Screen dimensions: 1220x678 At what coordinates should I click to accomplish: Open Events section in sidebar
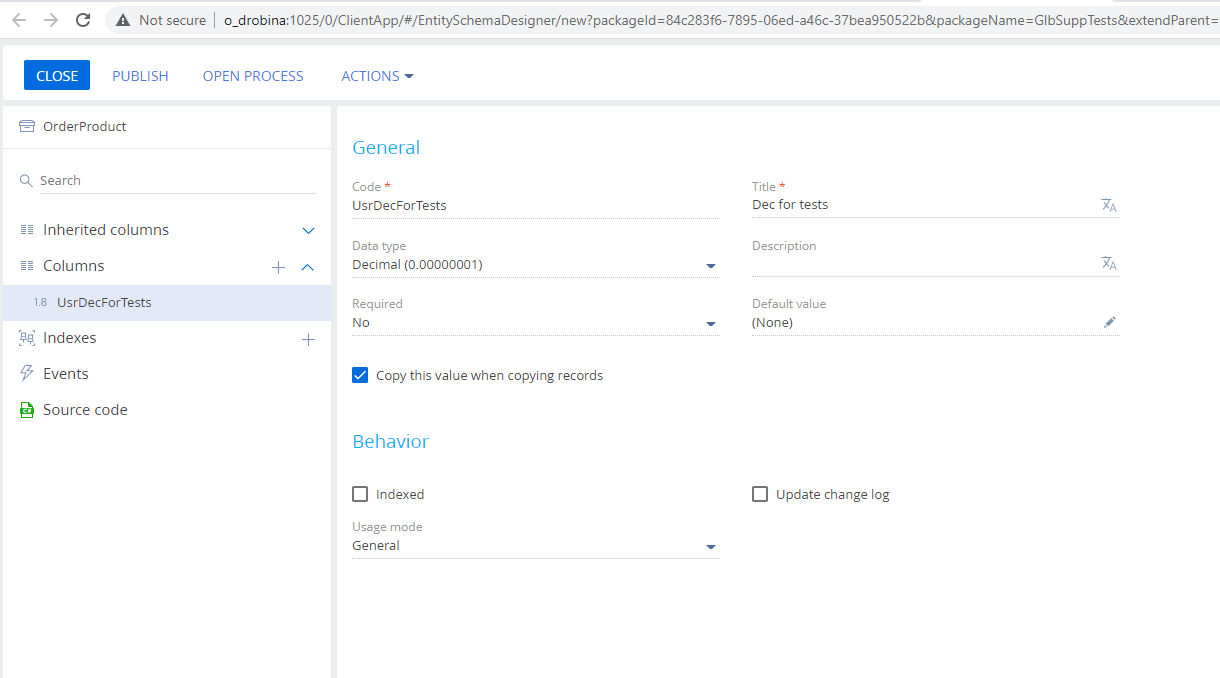pyautogui.click(x=65, y=374)
